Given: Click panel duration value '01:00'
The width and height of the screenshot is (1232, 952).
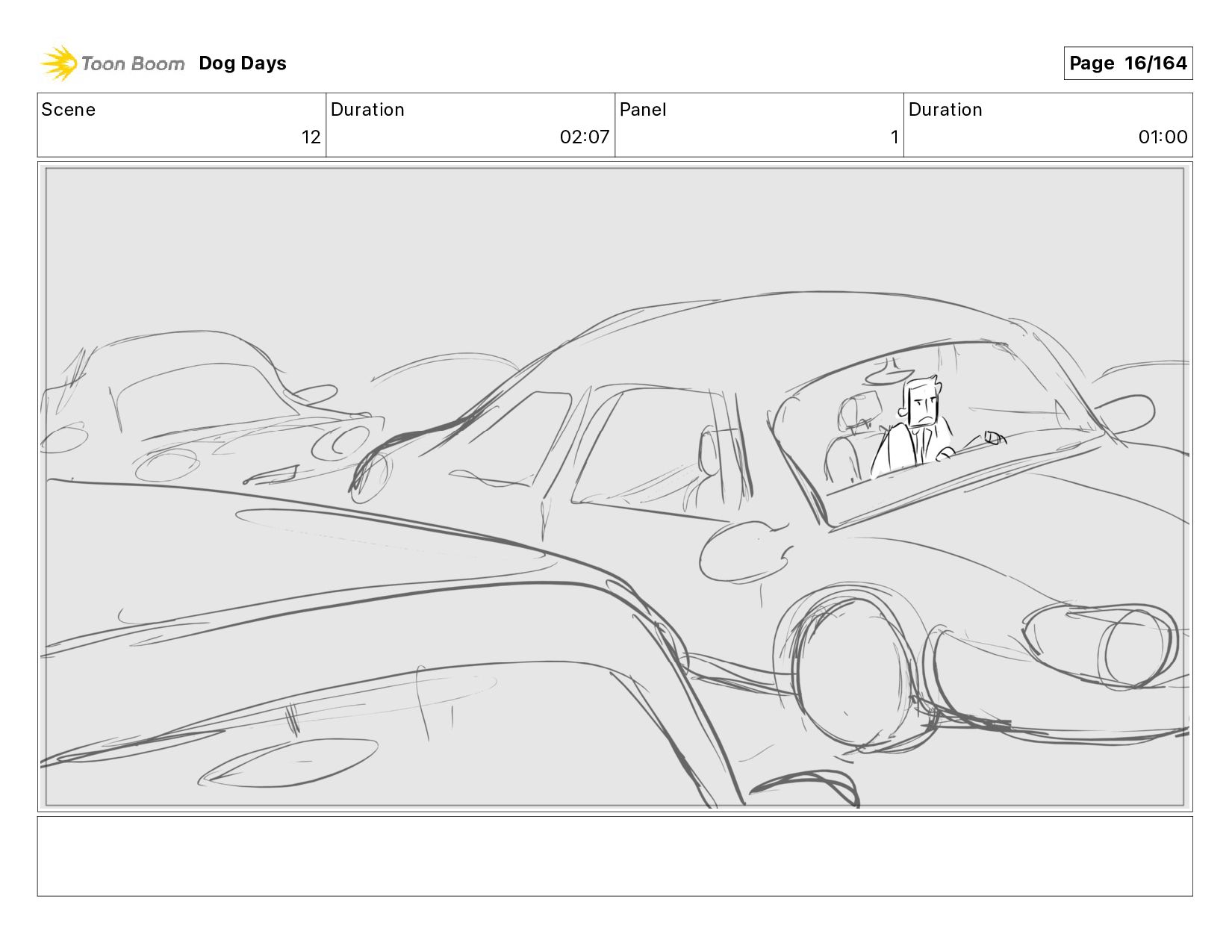Looking at the screenshot, I should [x=1163, y=137].
